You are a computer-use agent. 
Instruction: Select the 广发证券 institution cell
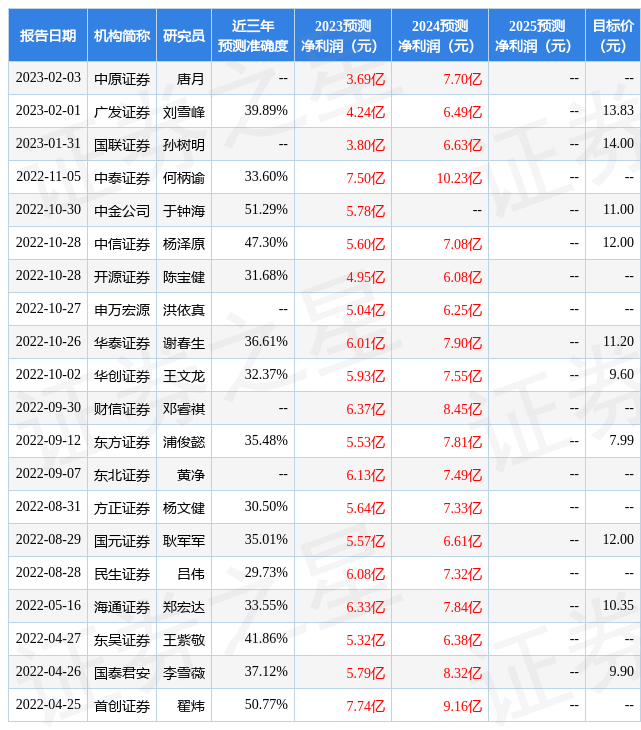tap(122, 112)
